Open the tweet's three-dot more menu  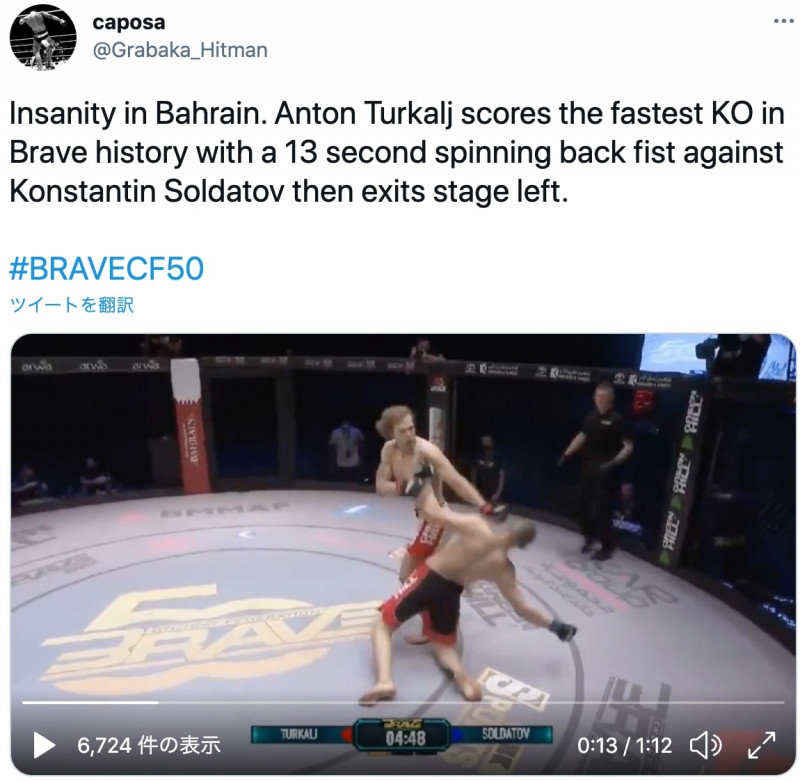coord(783,21)
